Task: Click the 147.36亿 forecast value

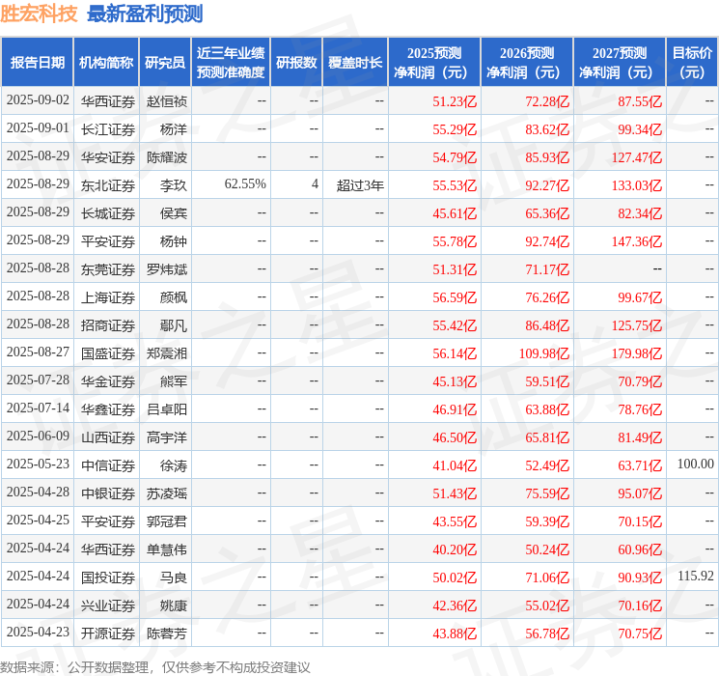Action: click(637, 242)
